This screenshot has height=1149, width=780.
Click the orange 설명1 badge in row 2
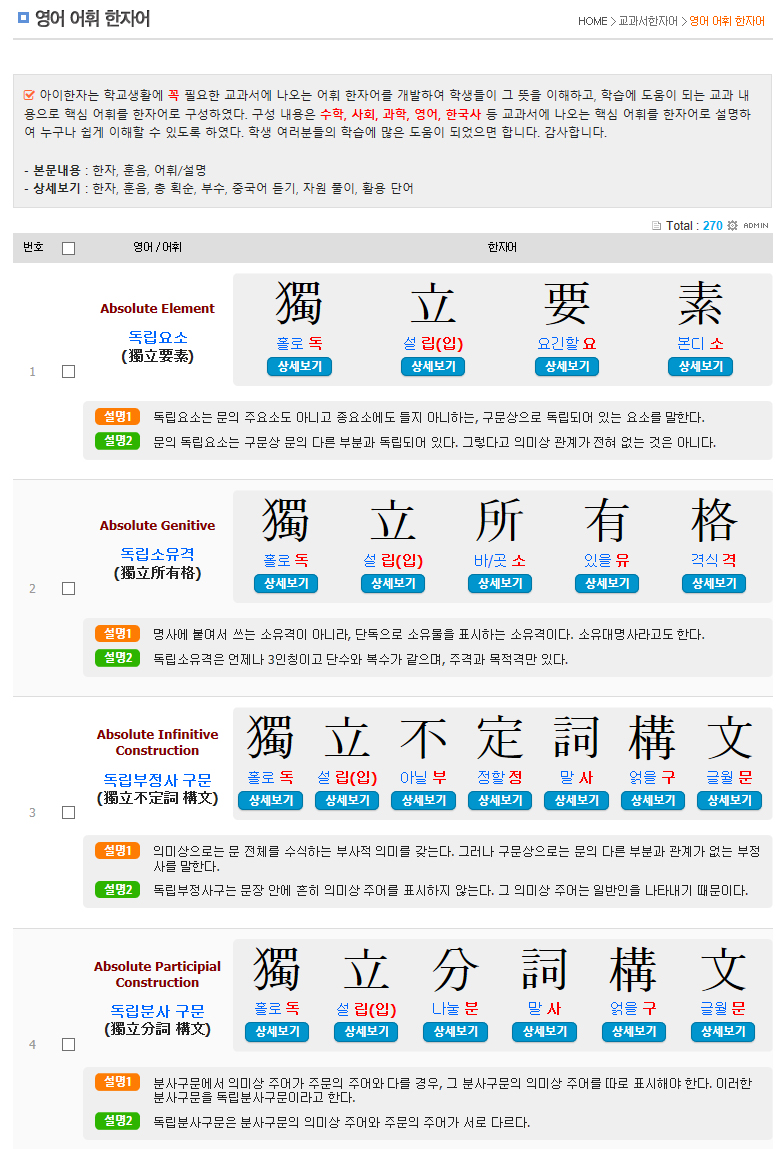(x=116, y=634)
